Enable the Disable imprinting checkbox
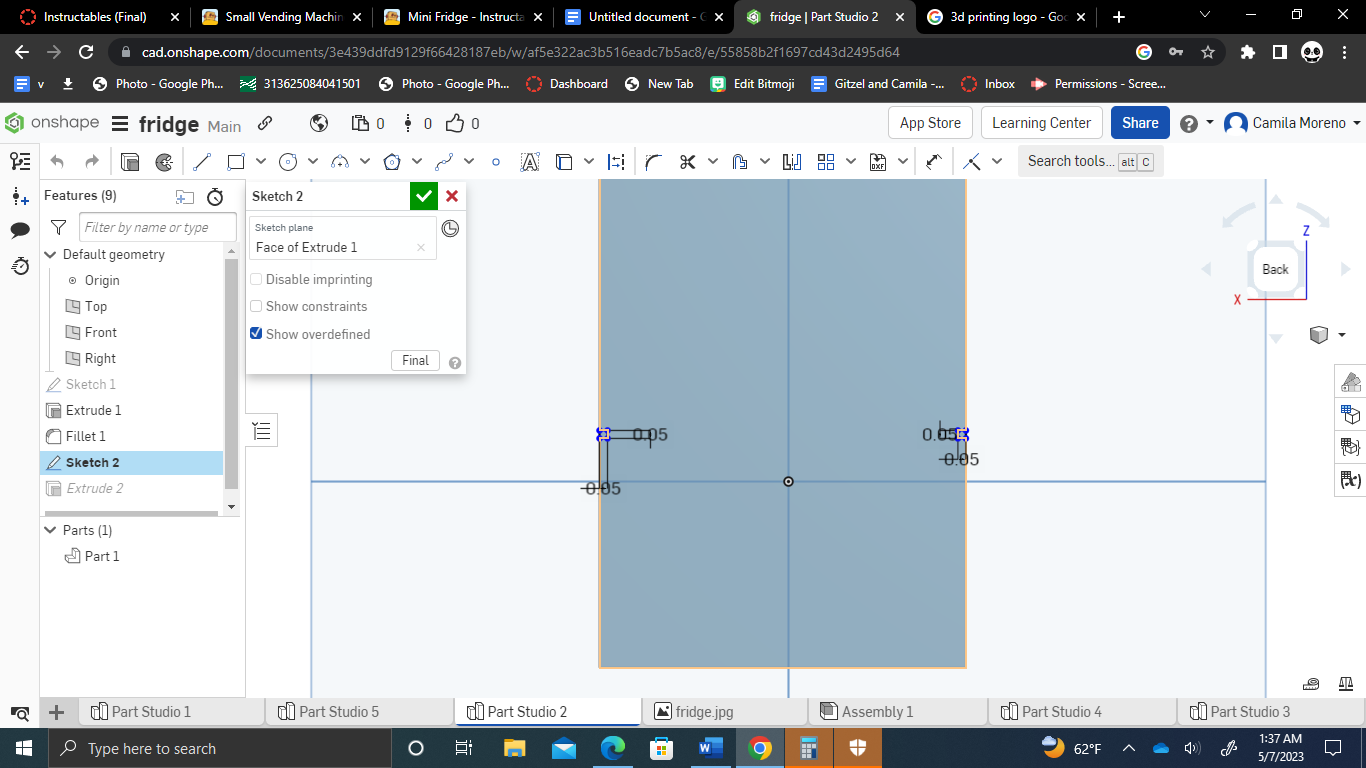The height and width of the screenshot is (768, 1366). [256, 279]
